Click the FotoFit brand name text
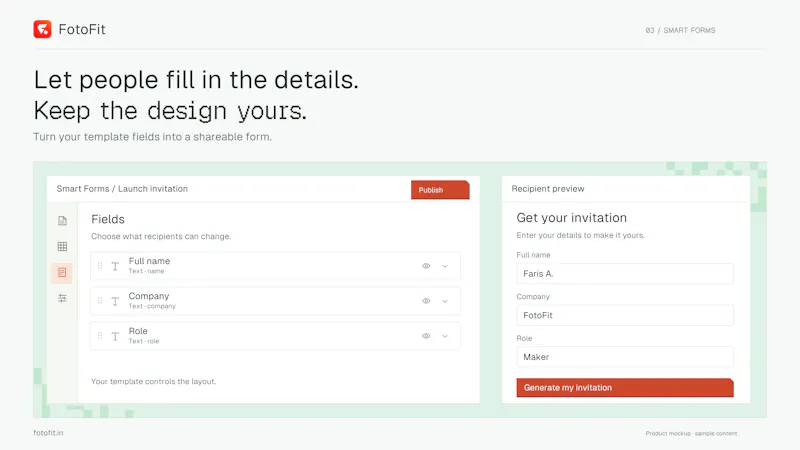This screenshot has height=450, width=800. click(x=82, y=29)
